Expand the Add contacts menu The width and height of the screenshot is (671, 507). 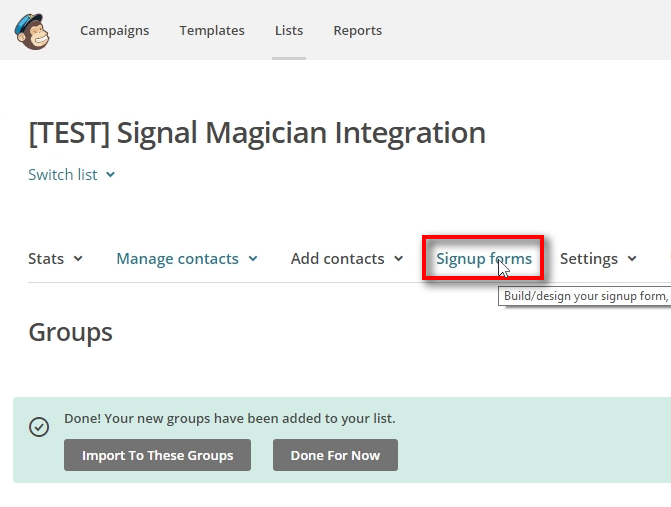(x=337, y=259)
